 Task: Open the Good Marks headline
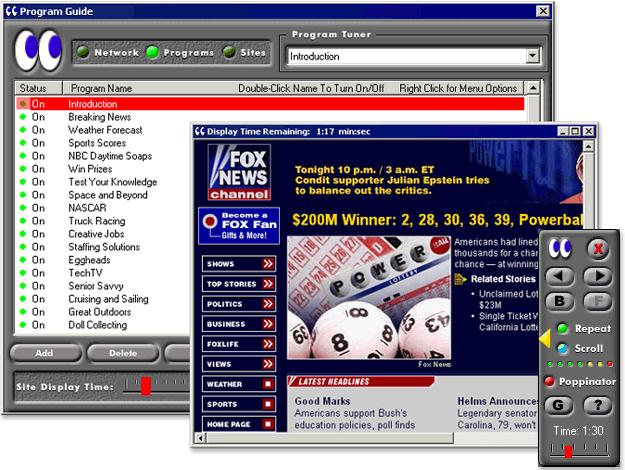tap(322, 401)
